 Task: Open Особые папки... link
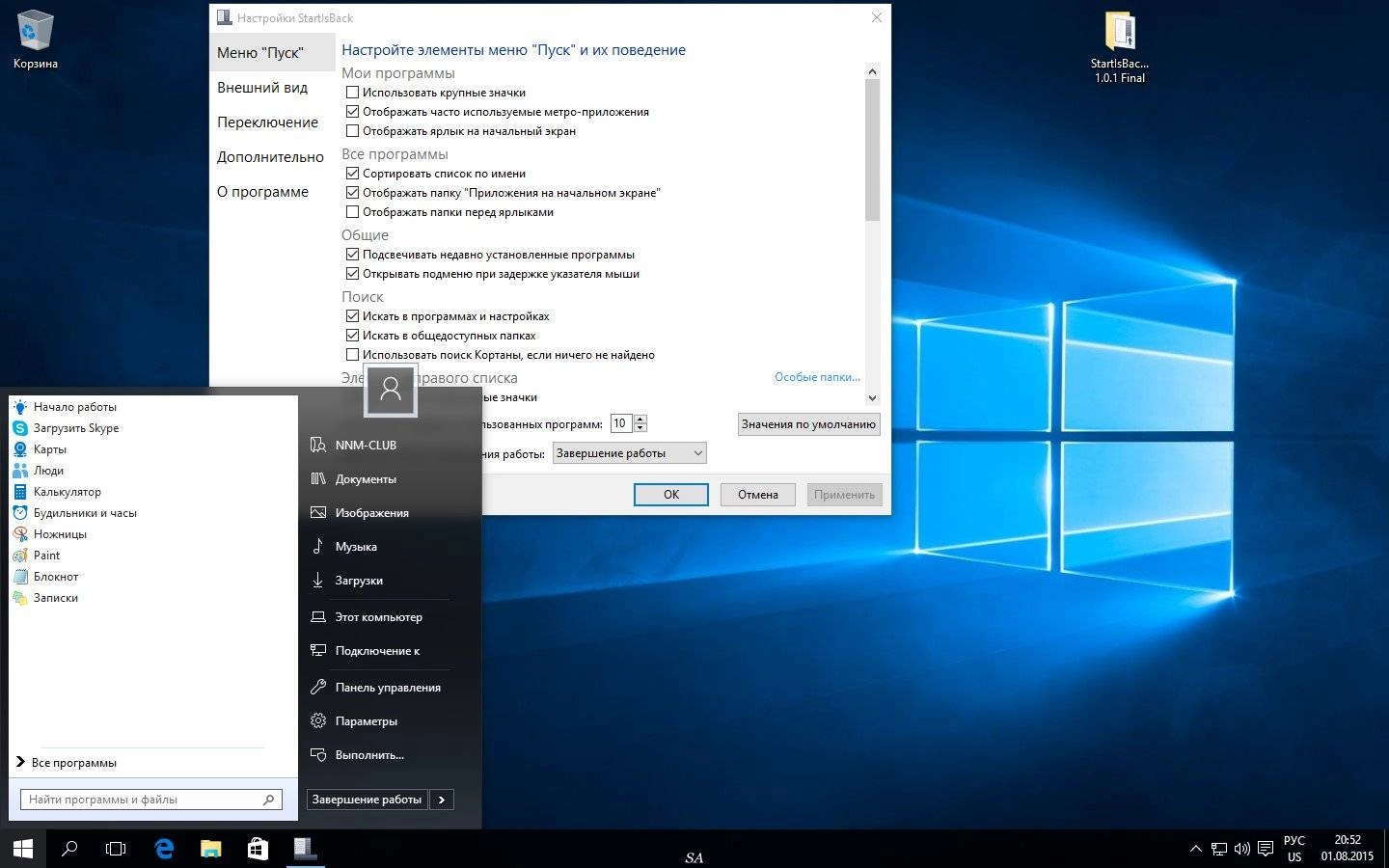tap(817, 377)
